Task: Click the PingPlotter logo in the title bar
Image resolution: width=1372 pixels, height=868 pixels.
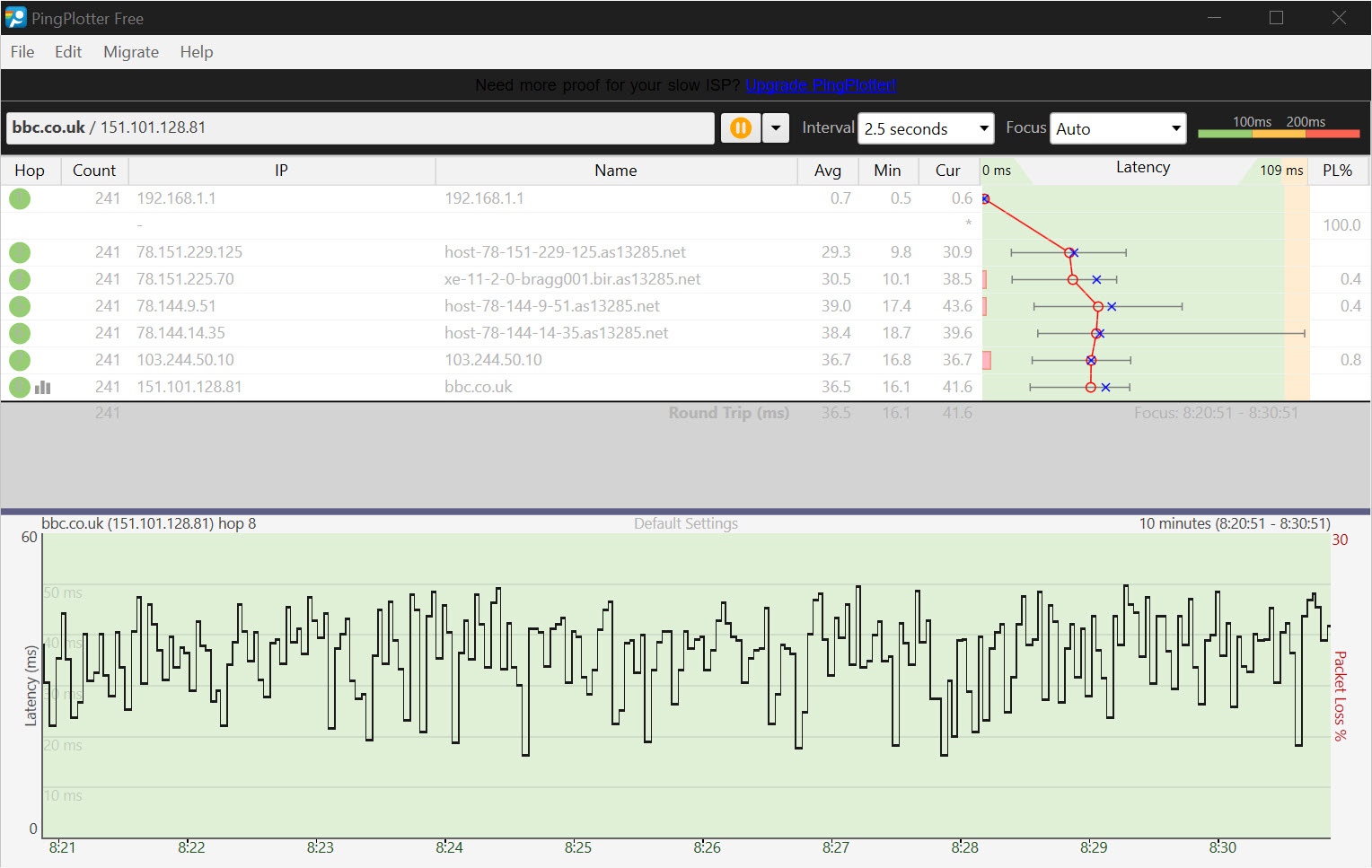Action: tap(16, 18)
